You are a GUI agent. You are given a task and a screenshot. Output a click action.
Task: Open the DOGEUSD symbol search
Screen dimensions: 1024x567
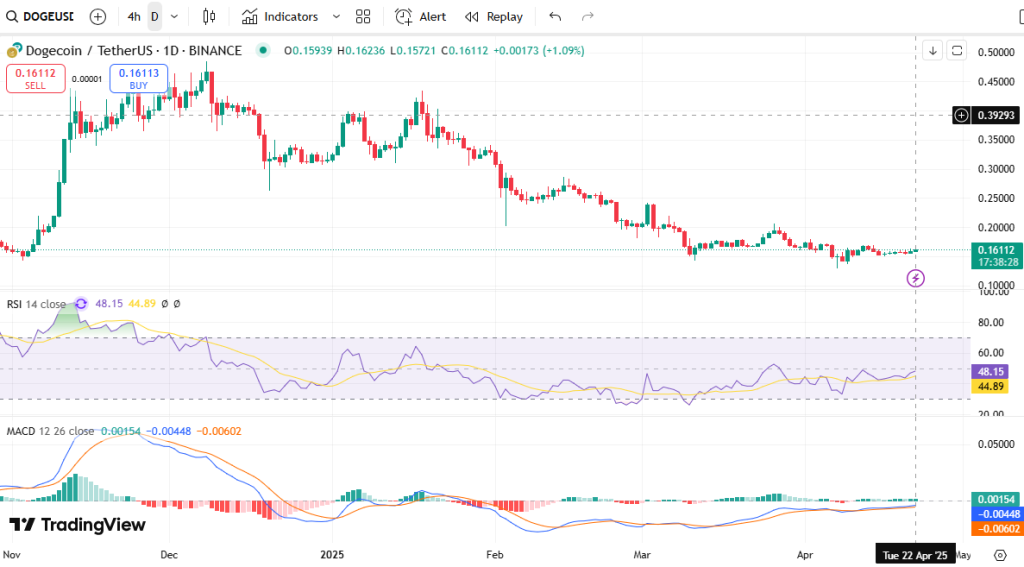[x=40, y=16]
